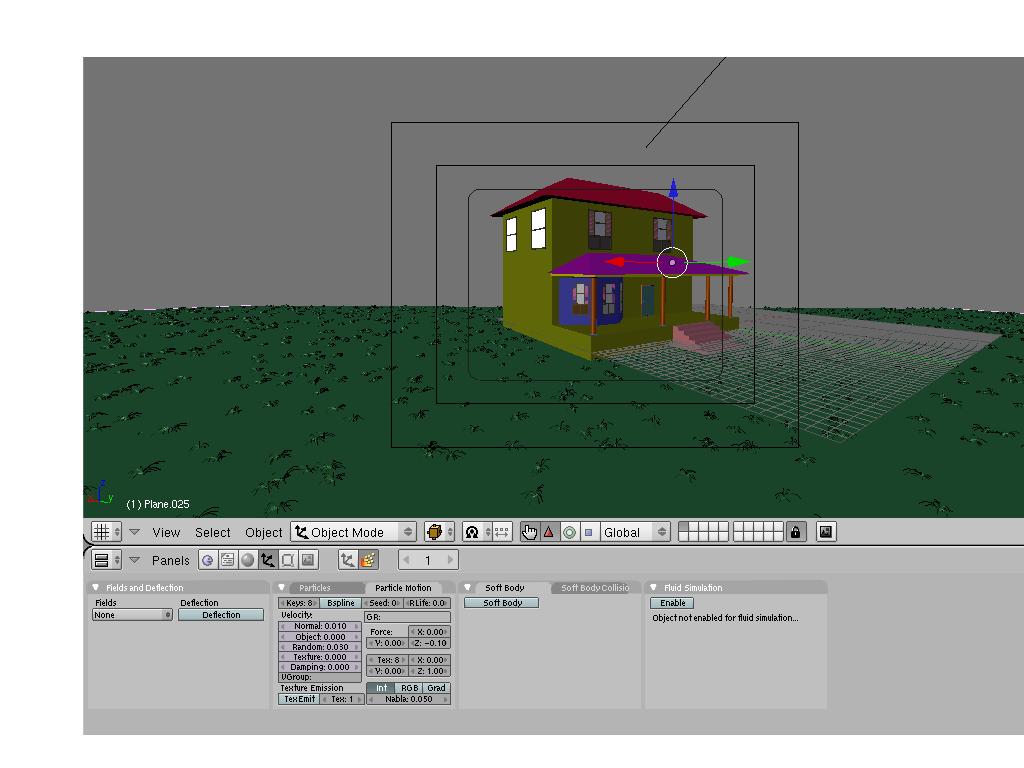
Task: Open the Global orientation dropdown
Action: pos(635,532)
